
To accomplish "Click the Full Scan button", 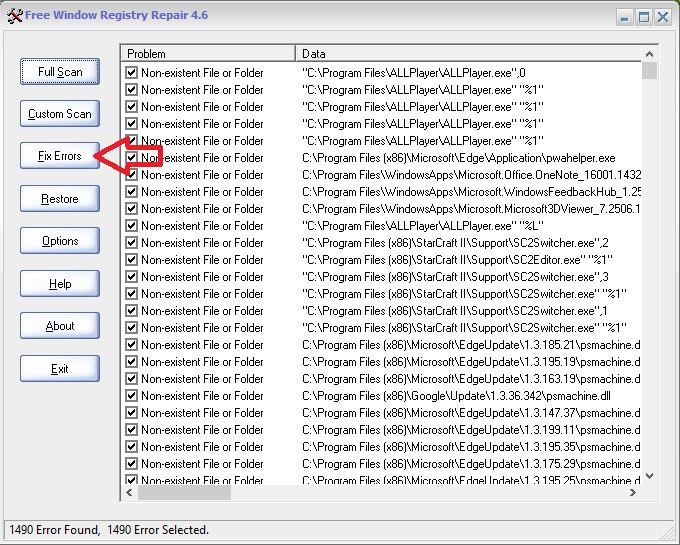I will (x=60, y=72).
